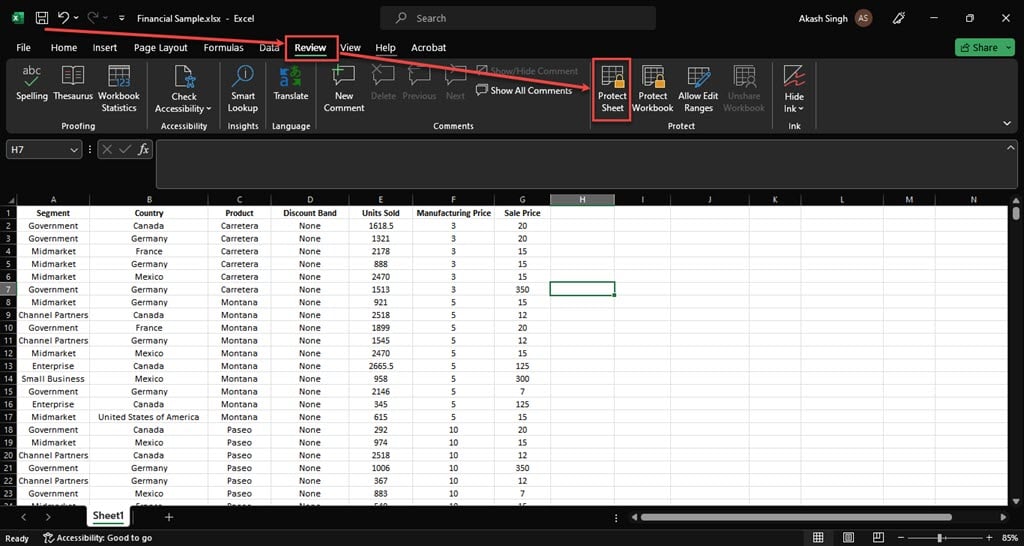Undo the last action
Screen dimensions: 1024x546
[63, 18]
